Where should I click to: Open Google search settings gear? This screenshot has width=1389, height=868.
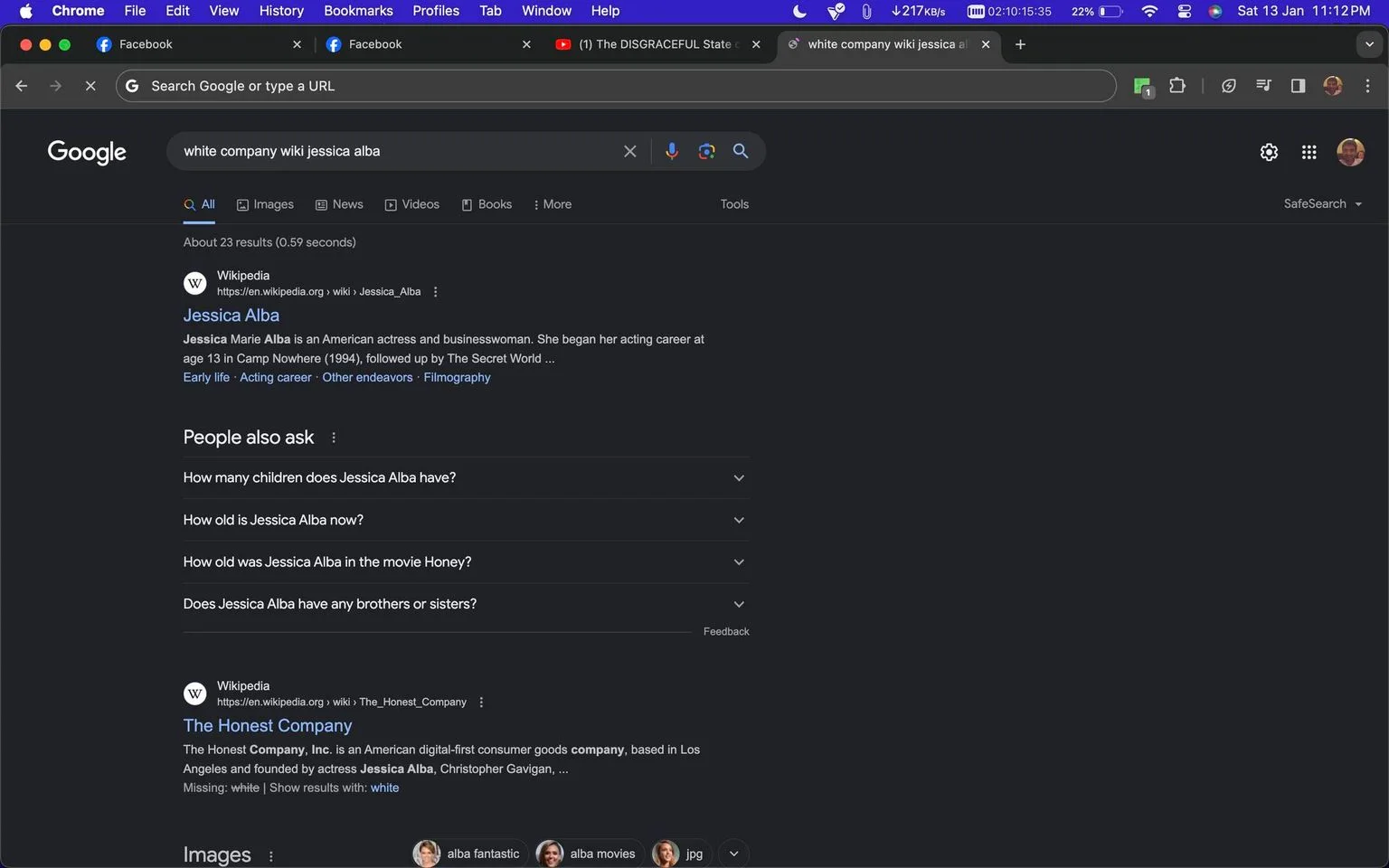coord(1269,152)
